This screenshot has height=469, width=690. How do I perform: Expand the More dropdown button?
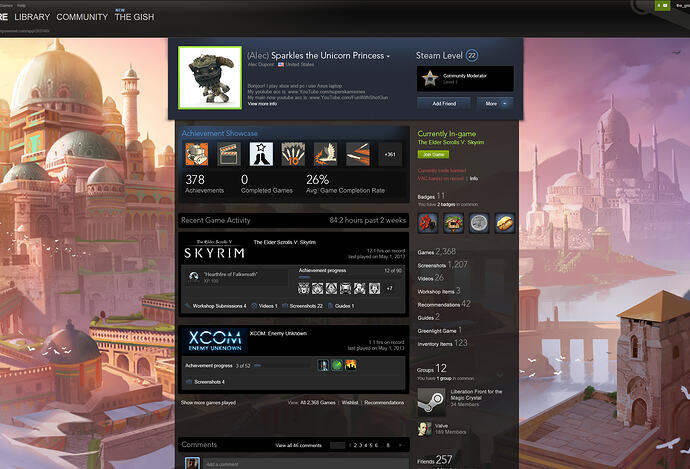pyautogui.click(x=495, y=103)
